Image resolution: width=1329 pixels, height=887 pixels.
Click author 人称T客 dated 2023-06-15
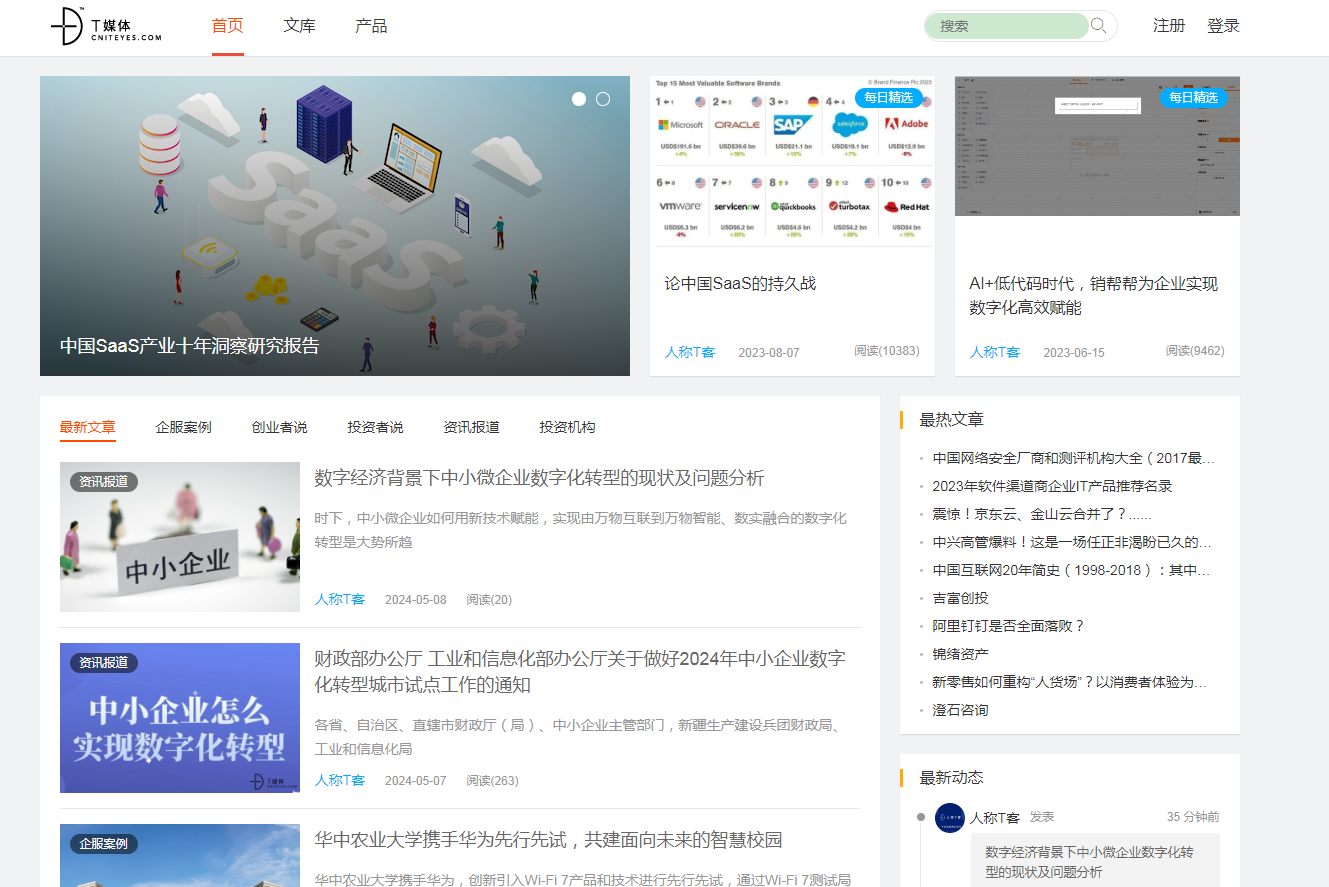[995, 352]
